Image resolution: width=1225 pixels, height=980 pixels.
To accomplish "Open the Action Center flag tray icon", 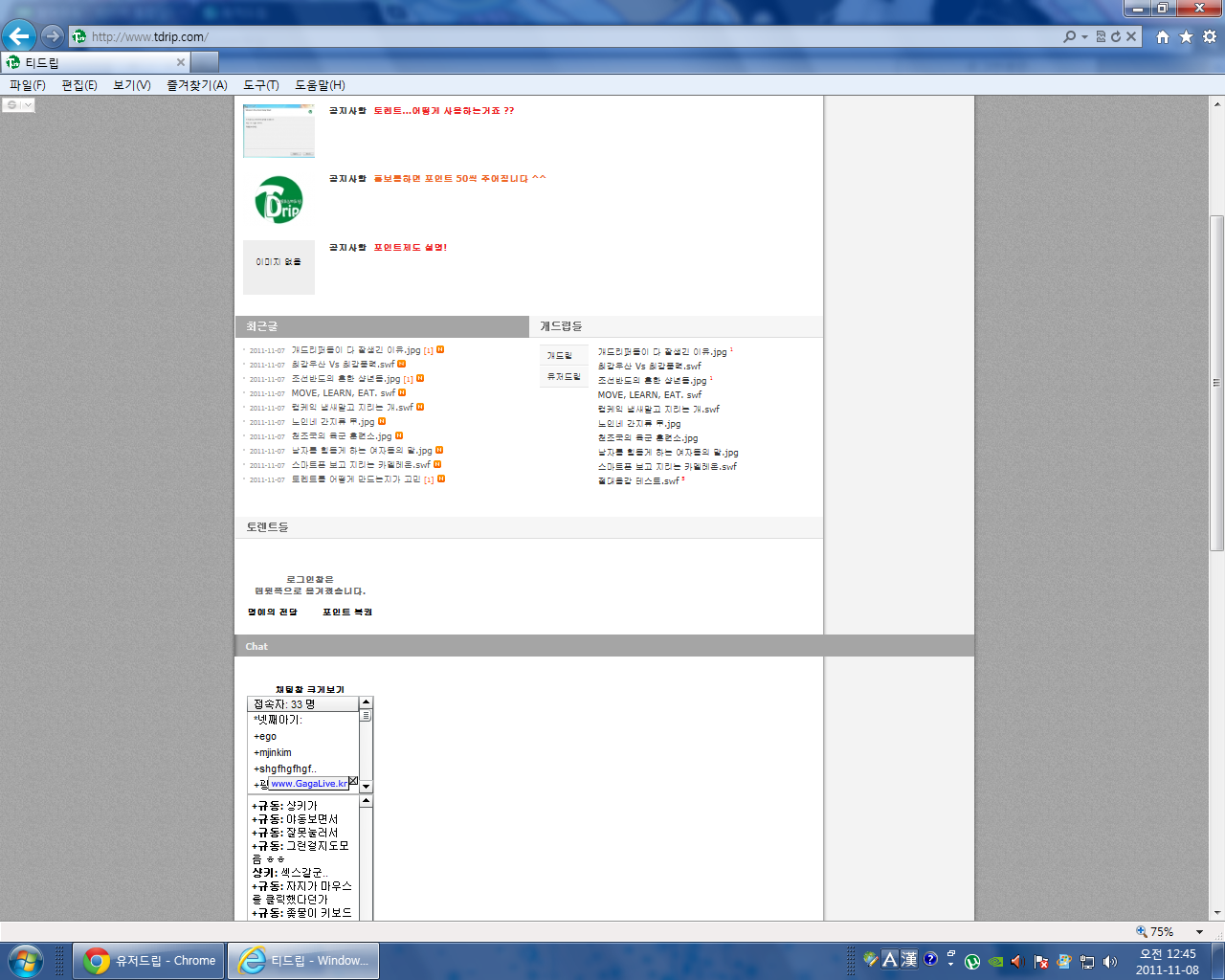I will coord(1041,962).
